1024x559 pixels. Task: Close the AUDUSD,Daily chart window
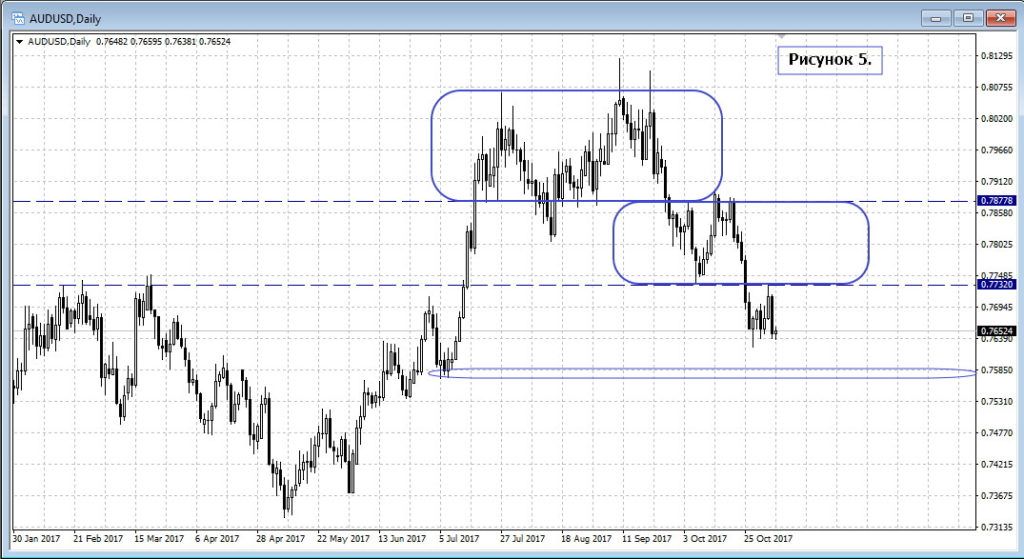pos(1000,17)
